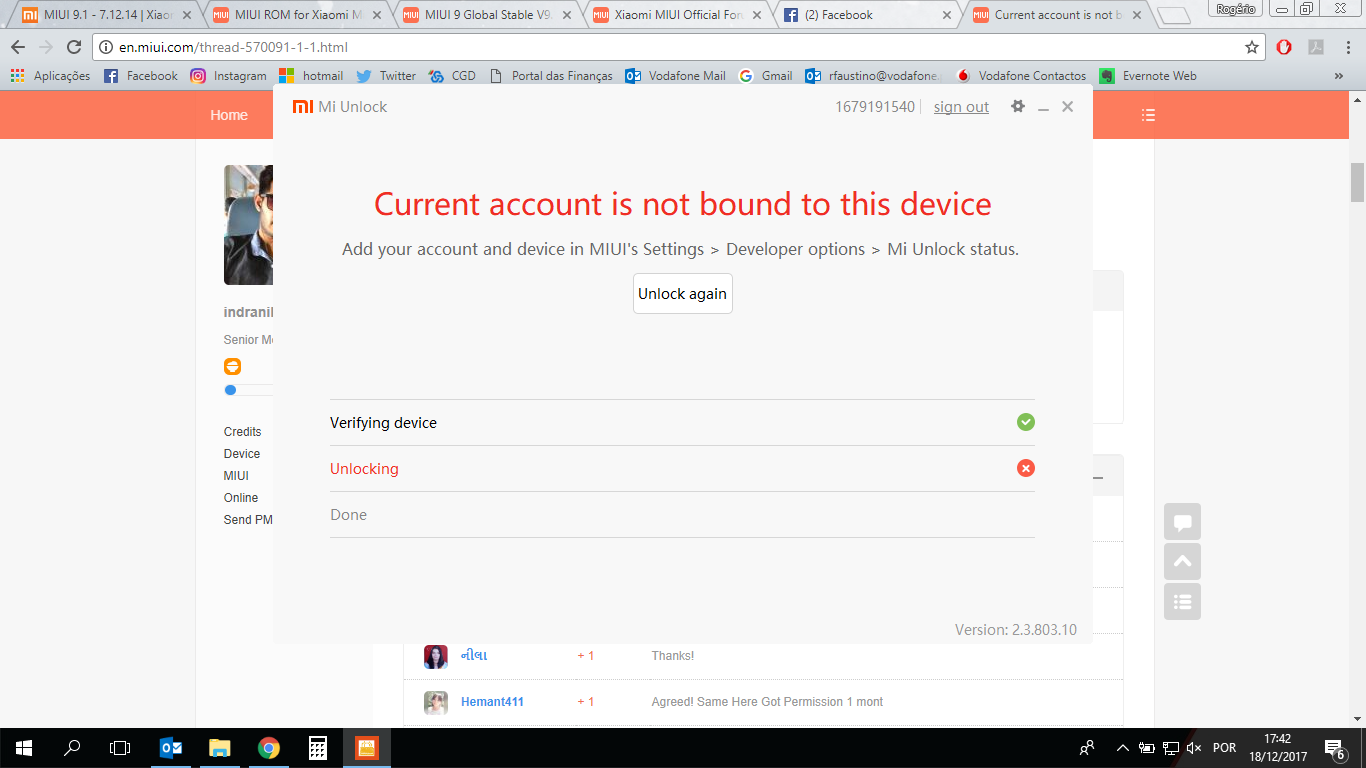Click Home in the forum navigation bar
Screen dimensions: 1366x768
[229, 115]
